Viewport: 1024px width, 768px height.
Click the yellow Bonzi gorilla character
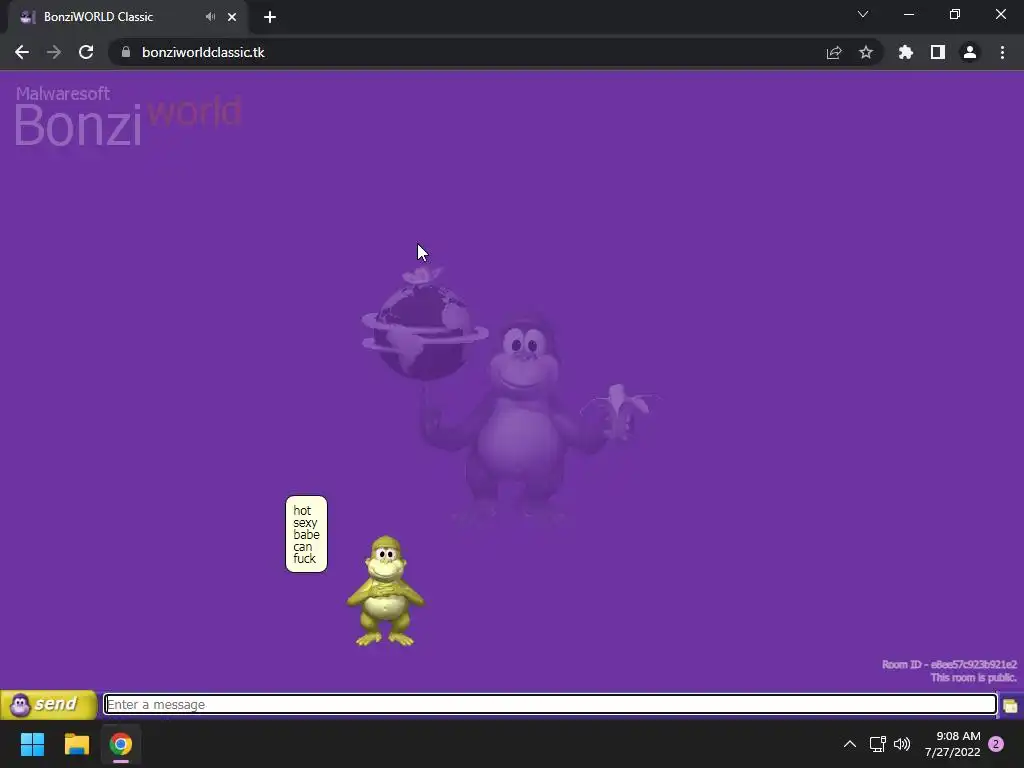coord(385,592)
